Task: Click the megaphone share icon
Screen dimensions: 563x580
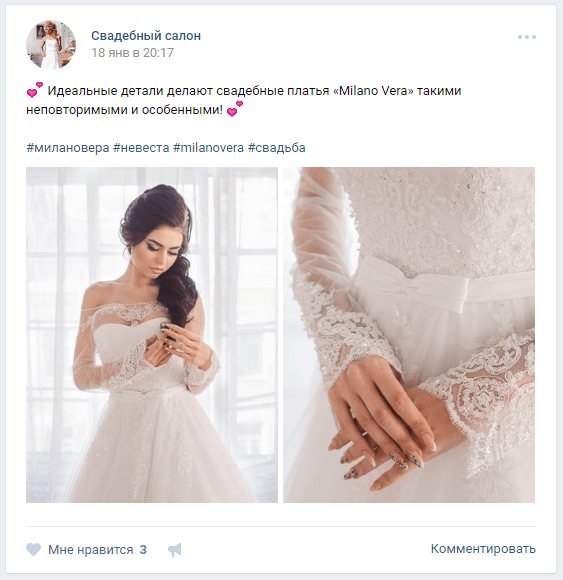Action: click(x=175, y=550)
